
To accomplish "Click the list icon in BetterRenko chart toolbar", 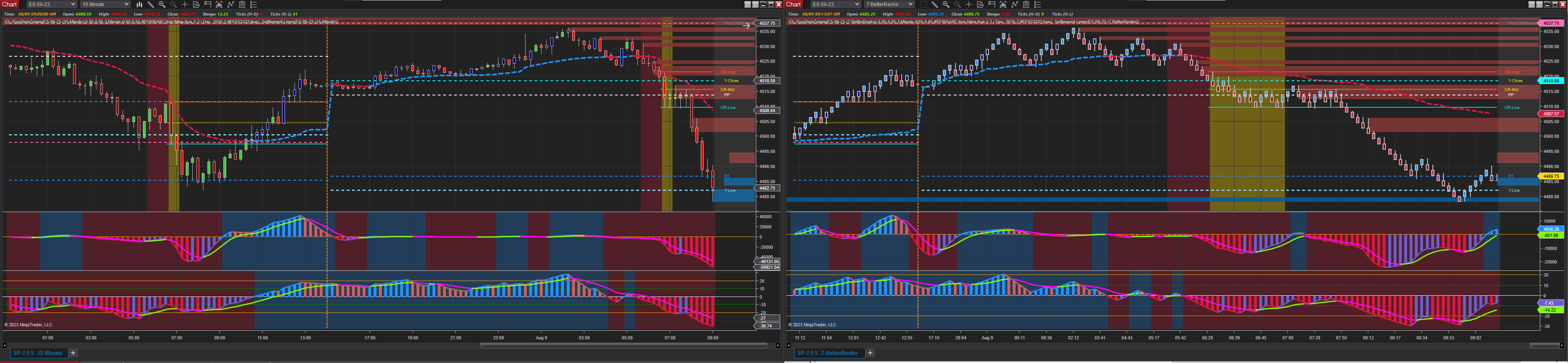I will pos(1038,4).
